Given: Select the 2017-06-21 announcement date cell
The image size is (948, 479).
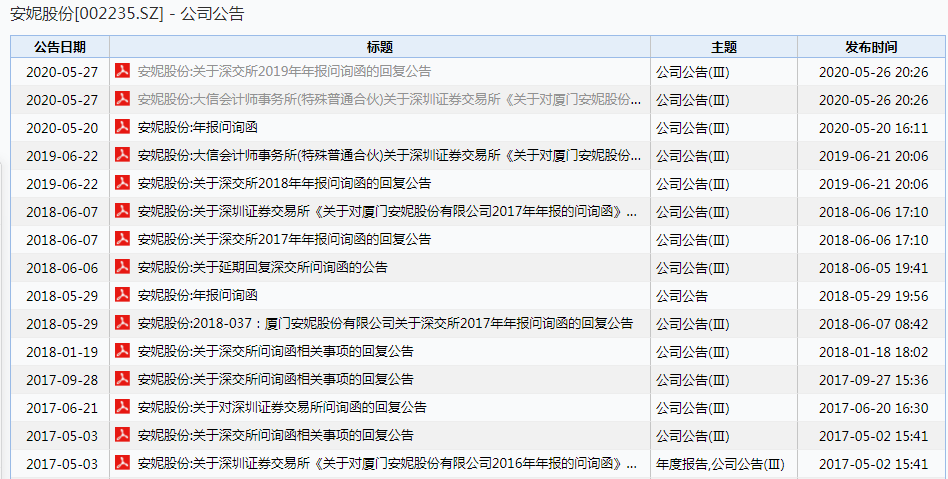Looking at the screenshot, I should [x=62, y=408].
